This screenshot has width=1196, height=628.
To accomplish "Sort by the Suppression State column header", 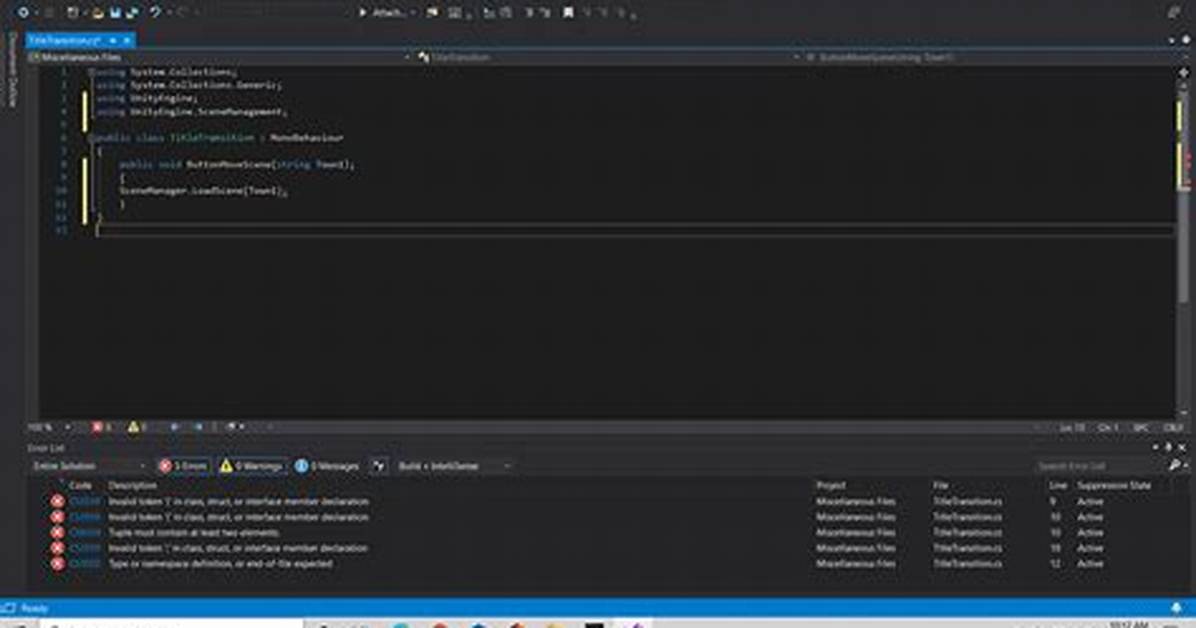I will 1113,485.
